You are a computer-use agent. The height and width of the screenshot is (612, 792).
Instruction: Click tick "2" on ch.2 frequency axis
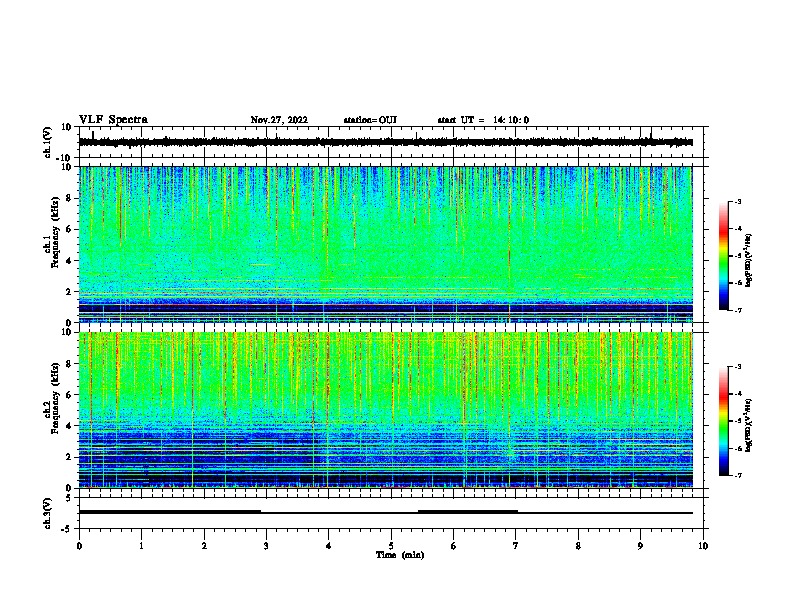pyautogui.click(x=69, y=457)
